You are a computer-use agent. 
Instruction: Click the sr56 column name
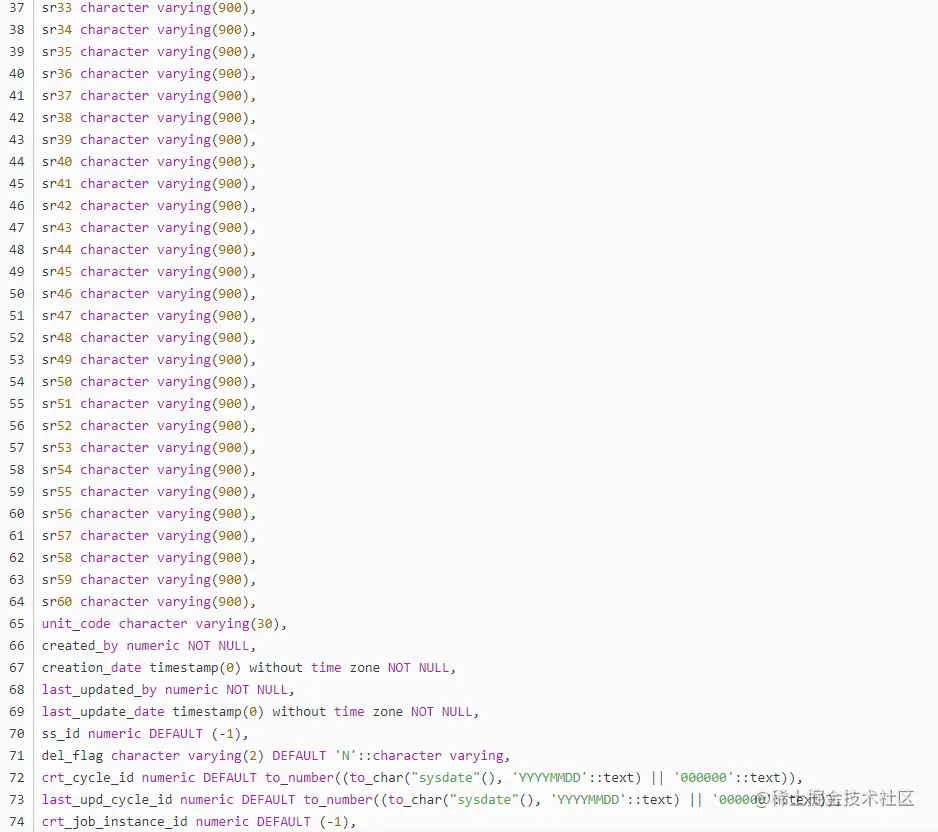click(57, 514)
